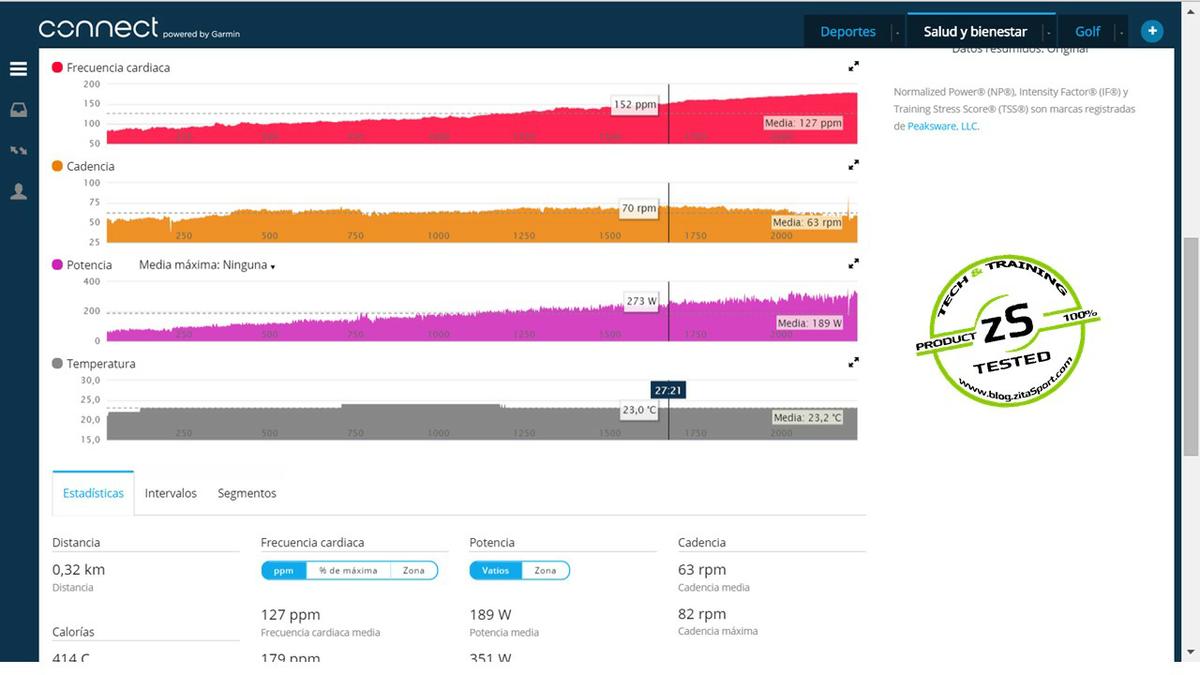
Task: Click the blue plus button in header
Action: tap(1152, 31)
